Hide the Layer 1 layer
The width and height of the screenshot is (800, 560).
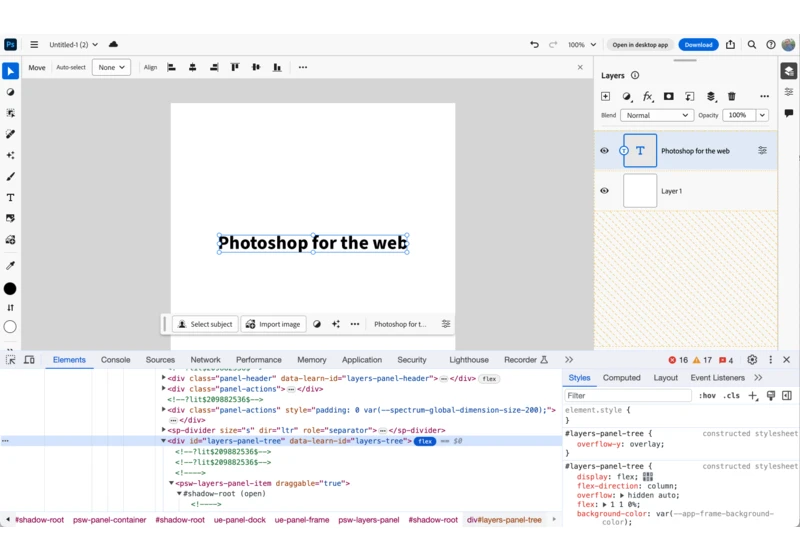tap(605, 191)
